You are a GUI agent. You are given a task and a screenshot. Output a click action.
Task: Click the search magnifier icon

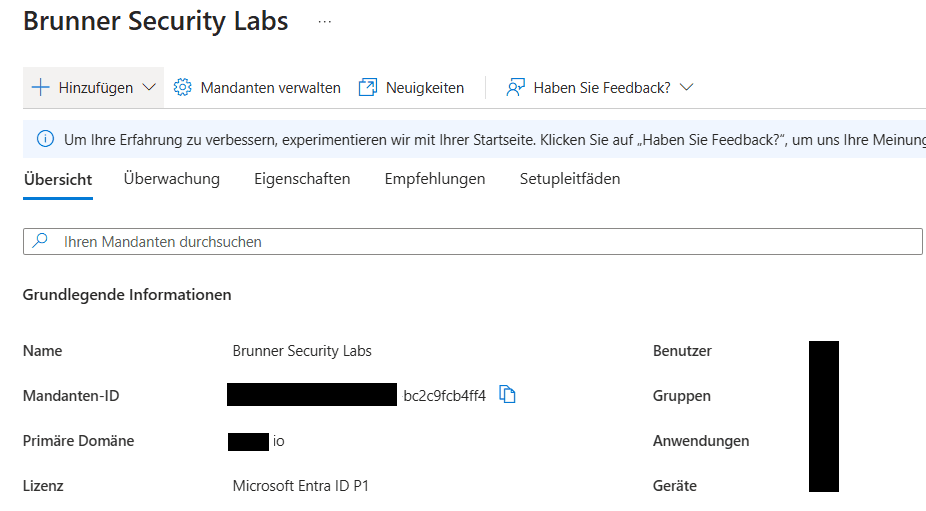(40, 240)
